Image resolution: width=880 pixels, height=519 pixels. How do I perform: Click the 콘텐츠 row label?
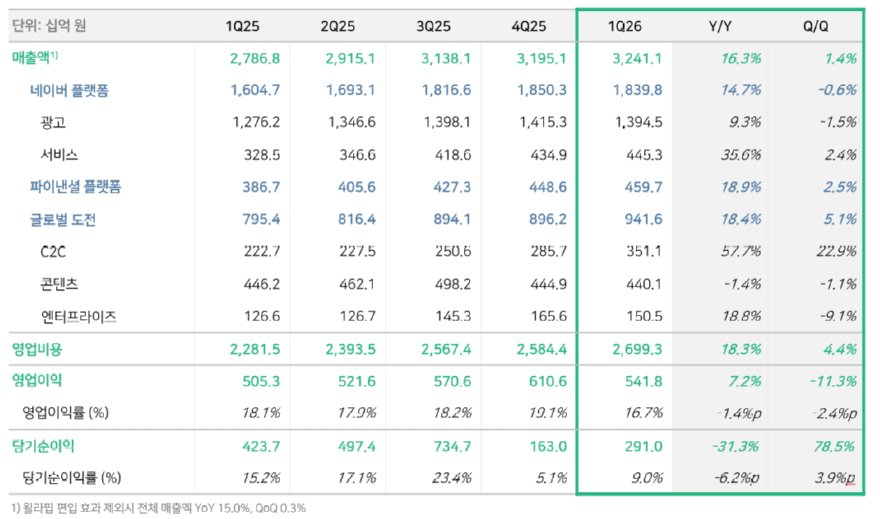pyautogui.click(x=59, y=284)
